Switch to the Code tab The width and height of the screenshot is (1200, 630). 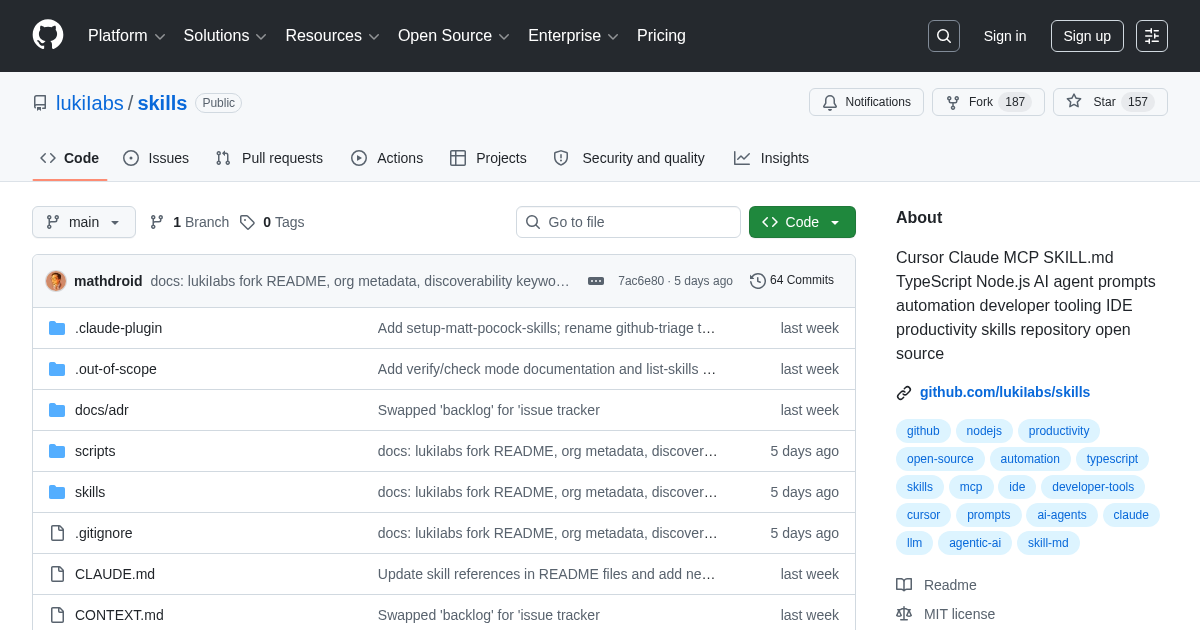(70, 158)
